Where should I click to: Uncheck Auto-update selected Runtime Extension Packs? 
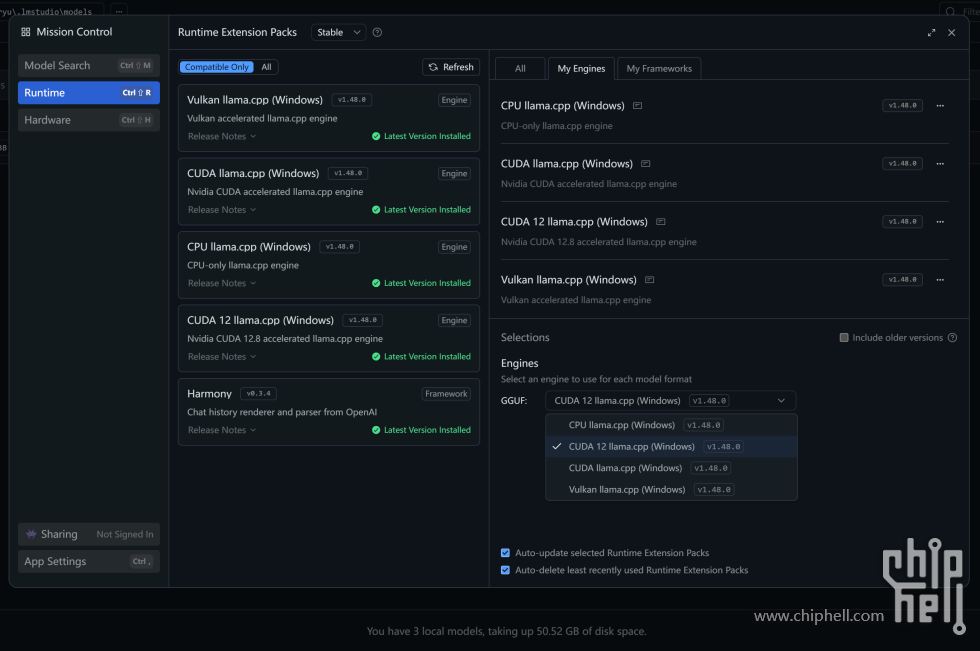pyautogui.click(x=505, y=553)
